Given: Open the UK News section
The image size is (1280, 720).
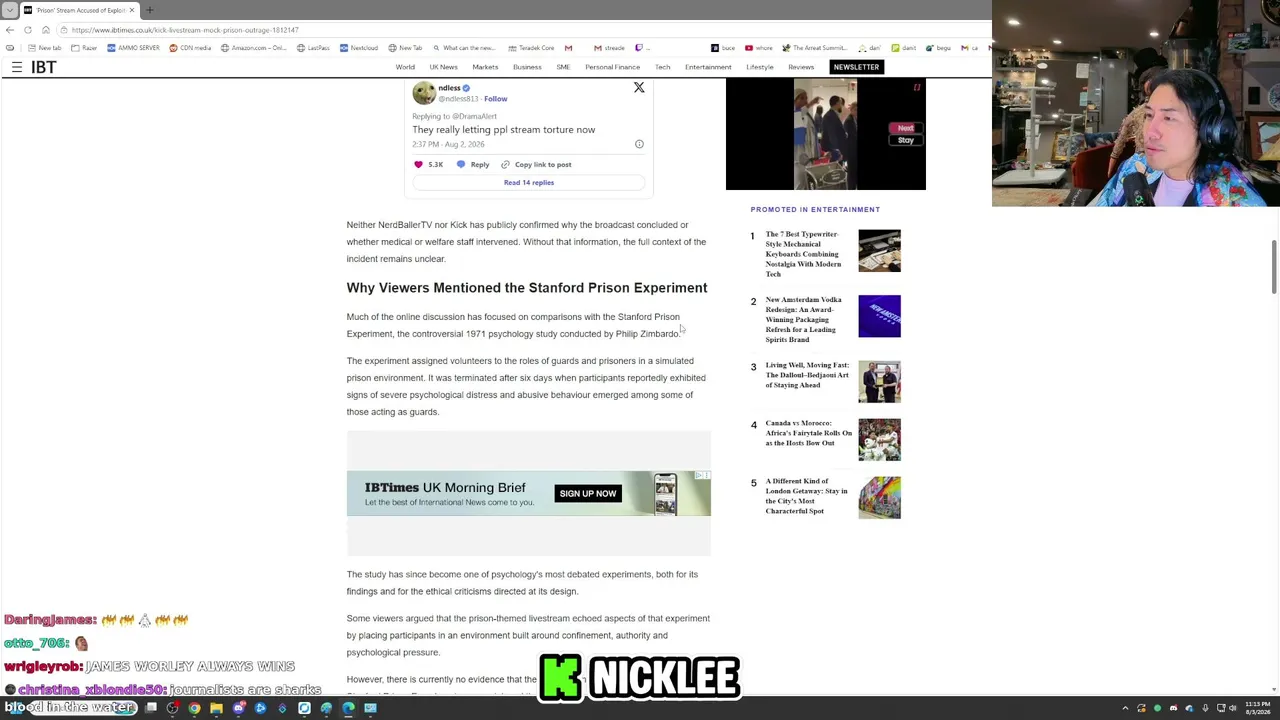Looking at the screenshot, I should click(443, 67).
